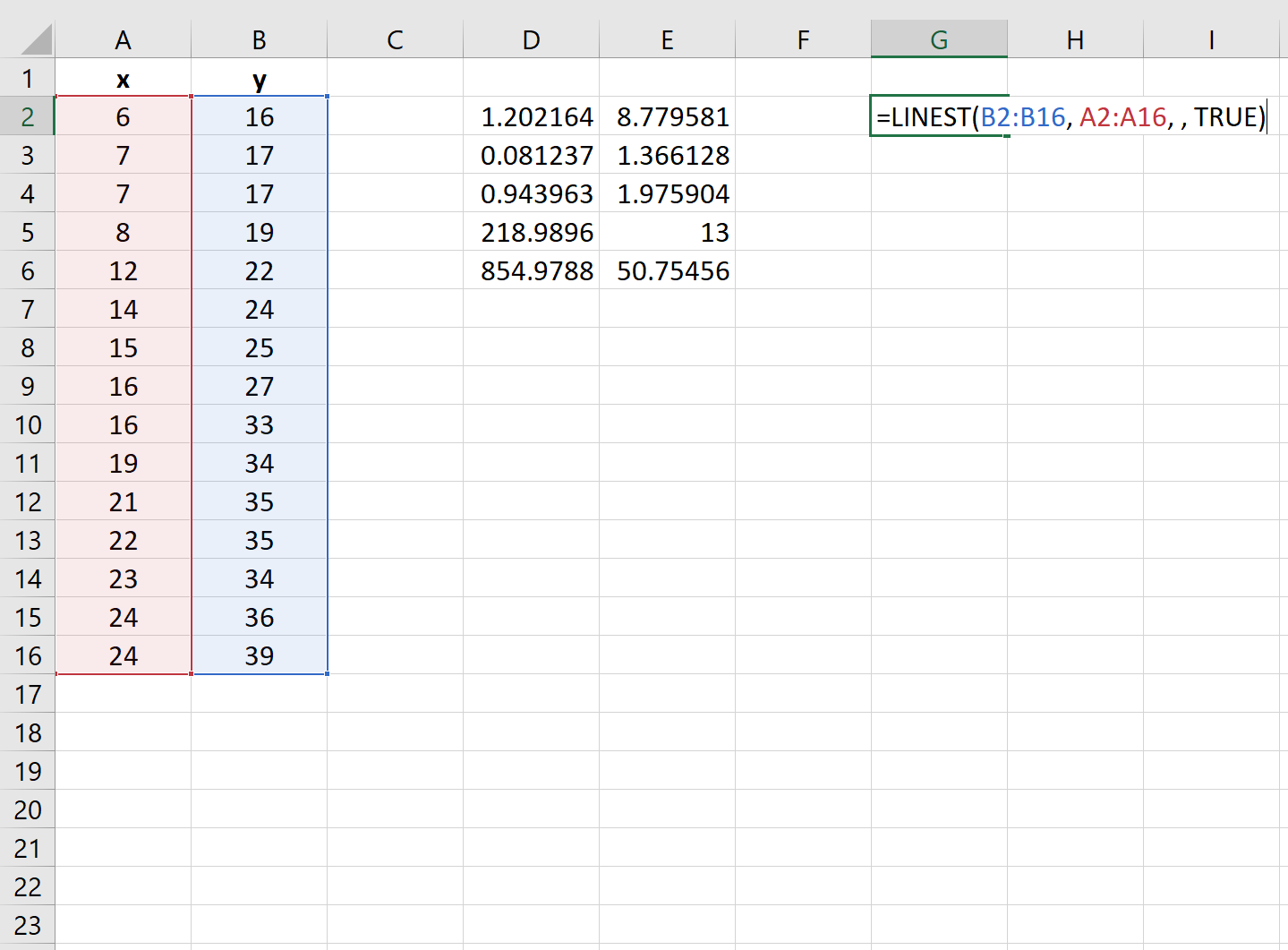The height and width of the screenshot is (950, 1288).
Task: Select column B header
Action: [x=260, y=39]
